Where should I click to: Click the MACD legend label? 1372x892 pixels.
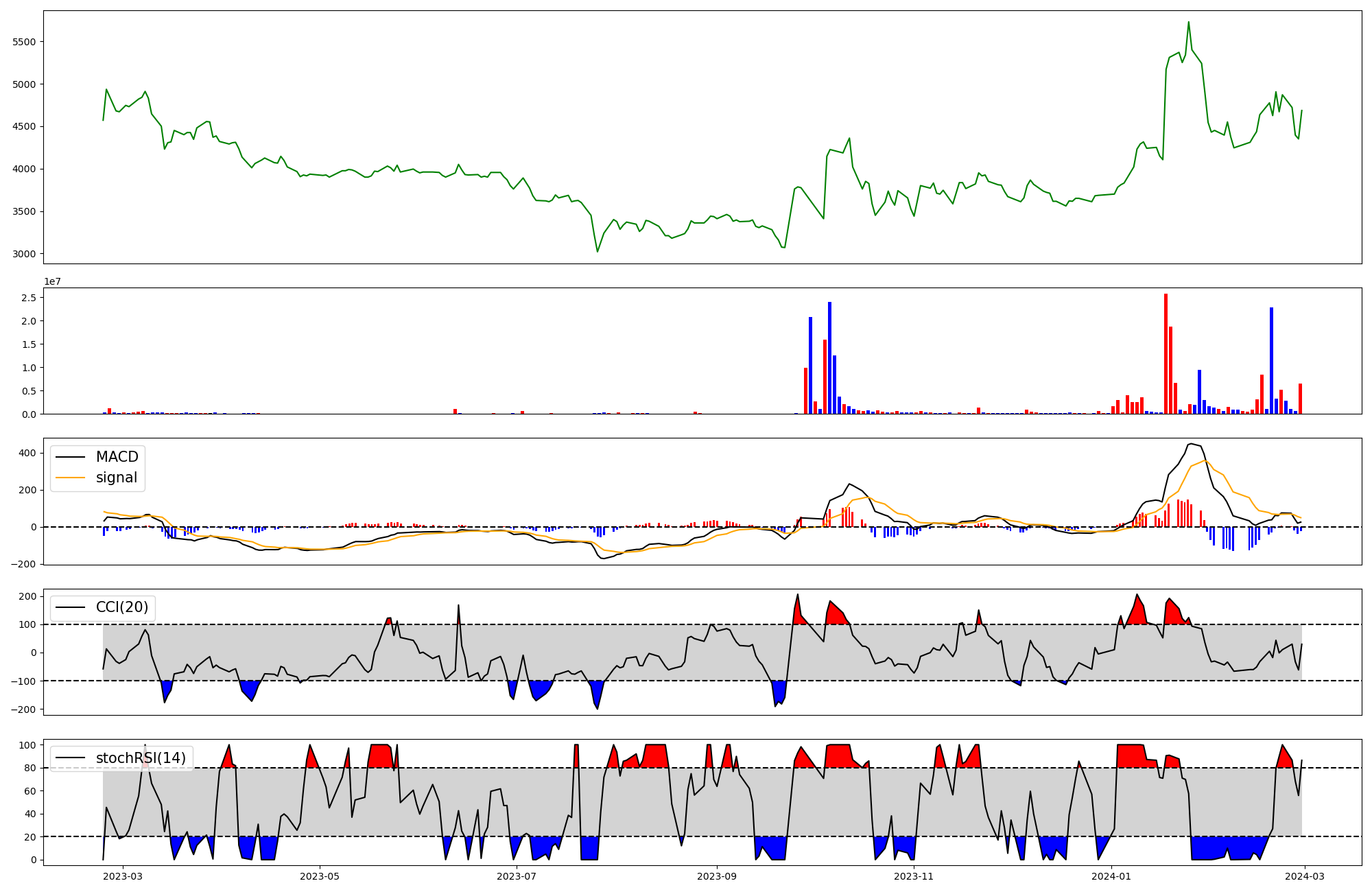pos(117,457)
